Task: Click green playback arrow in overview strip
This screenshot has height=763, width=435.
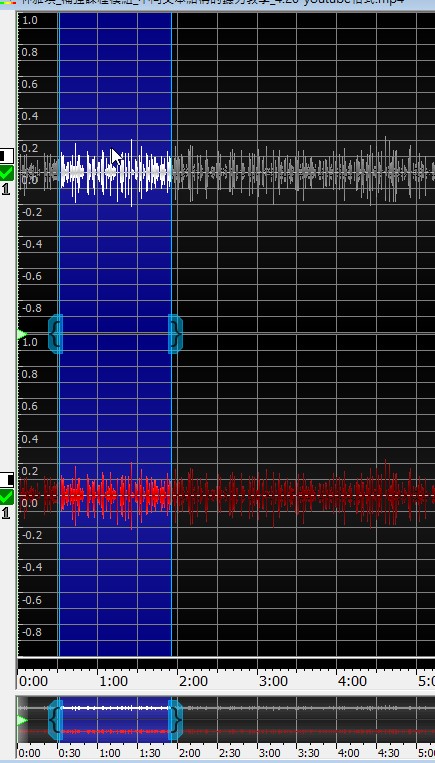Action: 22,720
